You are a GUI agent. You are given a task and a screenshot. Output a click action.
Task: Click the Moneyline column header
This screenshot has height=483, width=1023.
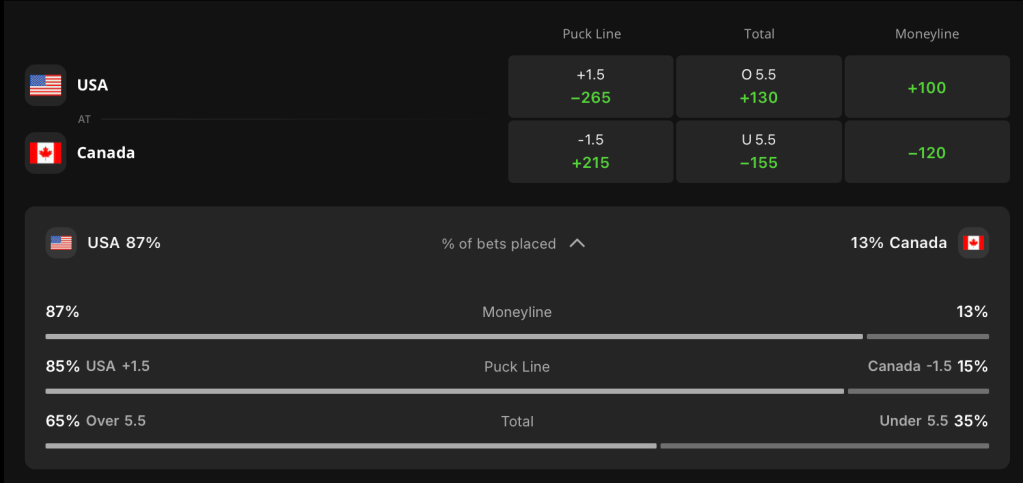927,35
